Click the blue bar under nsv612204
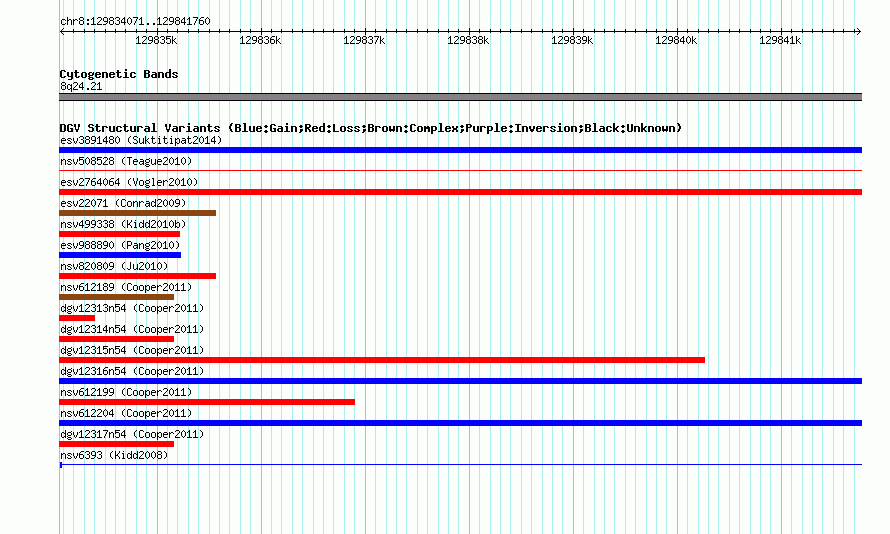Image resolution: width=890 pixels, height=534 pixels. [x=460, y=423]
